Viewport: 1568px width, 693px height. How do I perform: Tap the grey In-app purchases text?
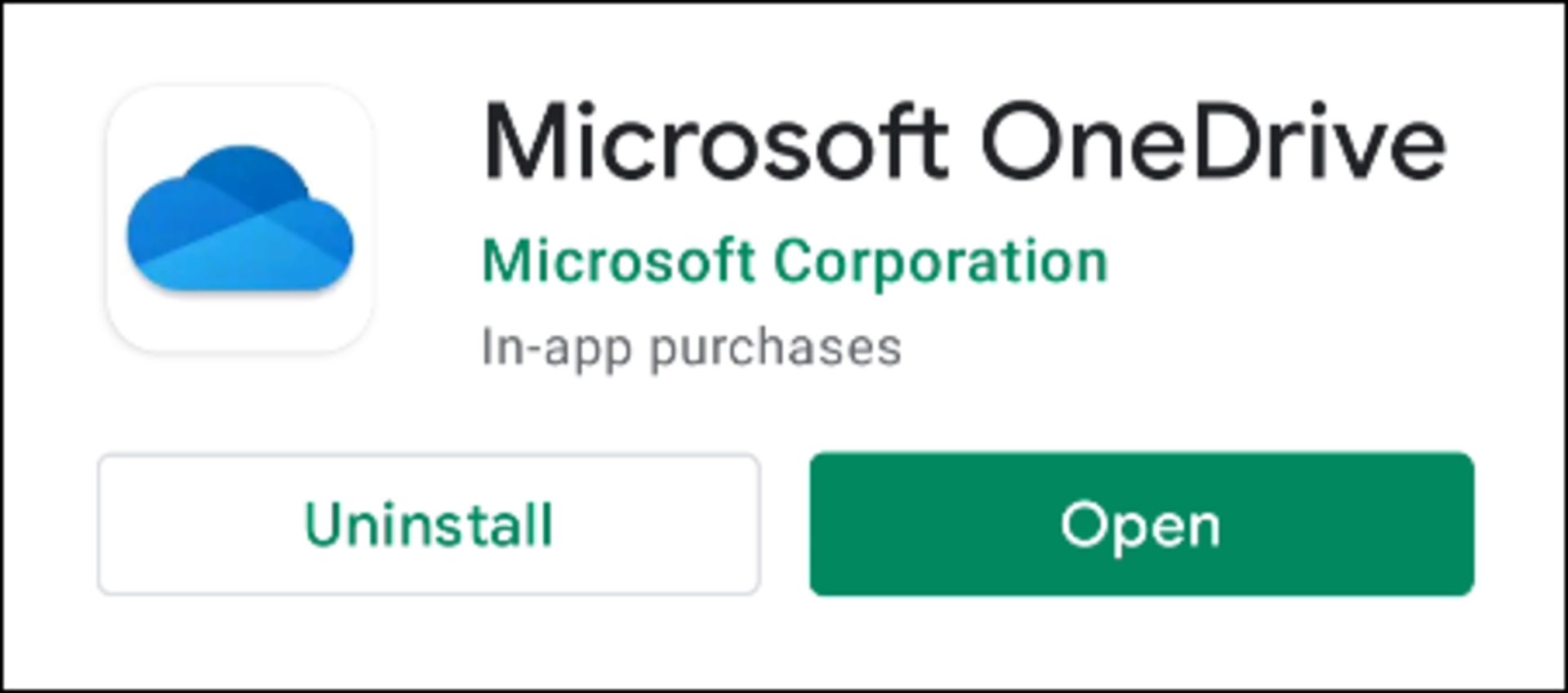click(692, 347)
